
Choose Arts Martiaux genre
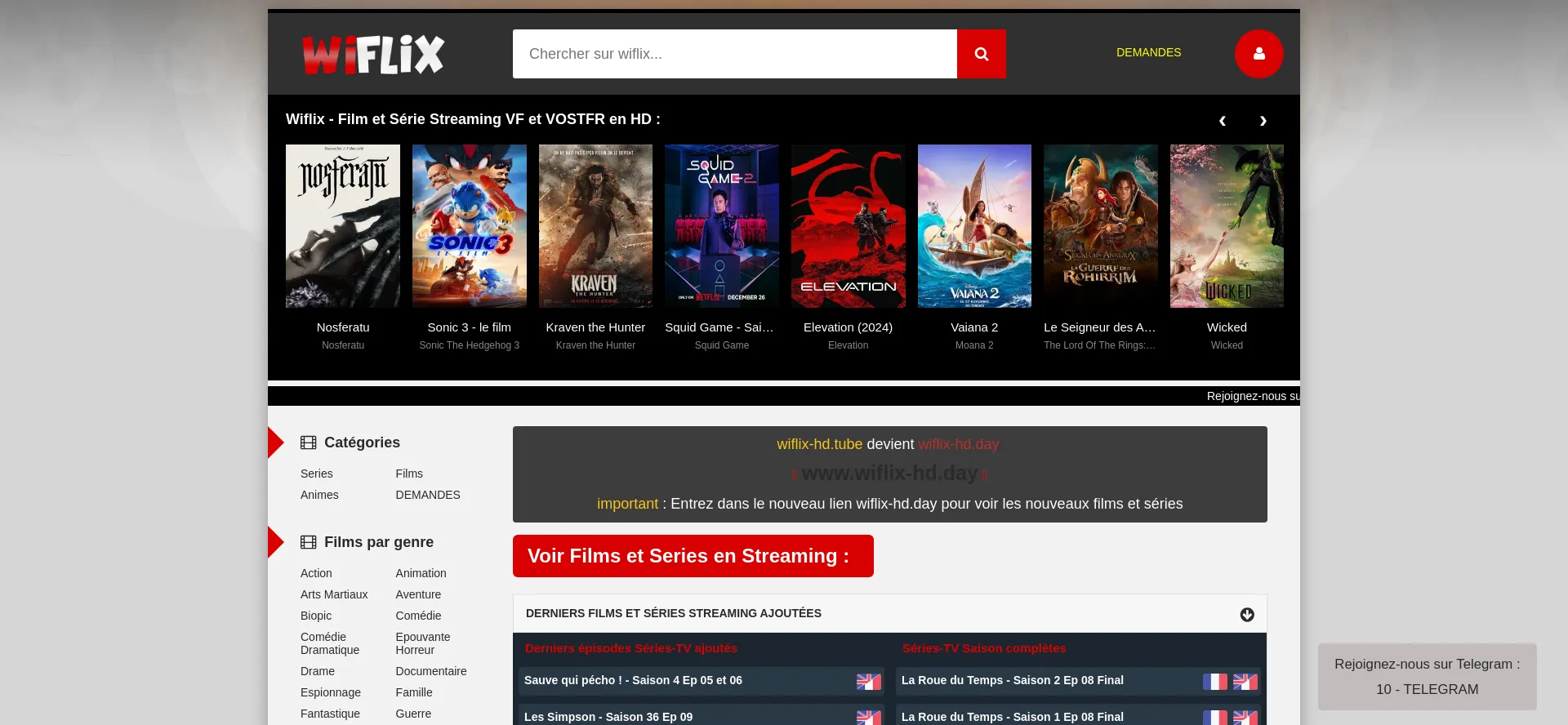pos(334,594)
